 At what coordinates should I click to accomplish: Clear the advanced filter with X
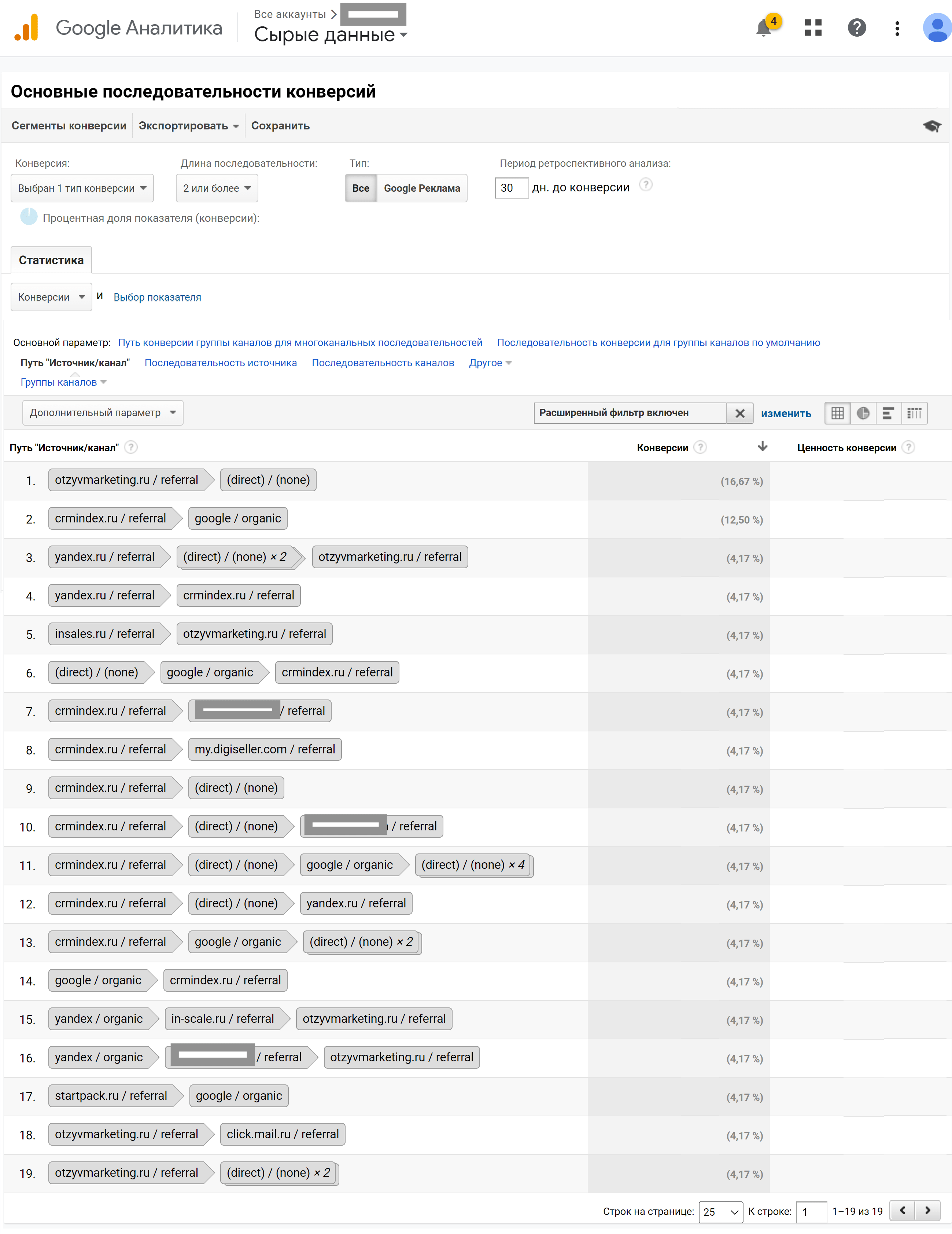pyautogui.click(x=740, y=413)
